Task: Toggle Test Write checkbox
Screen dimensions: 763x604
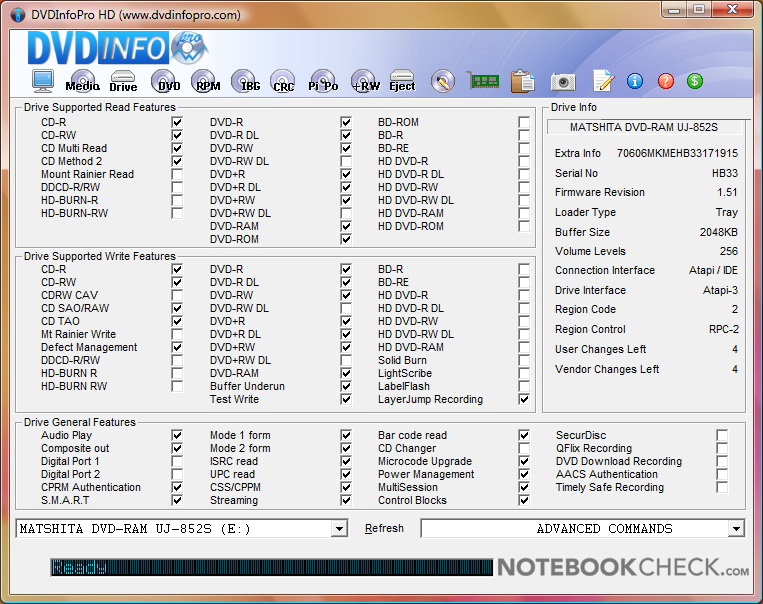Action: [346, 400]
